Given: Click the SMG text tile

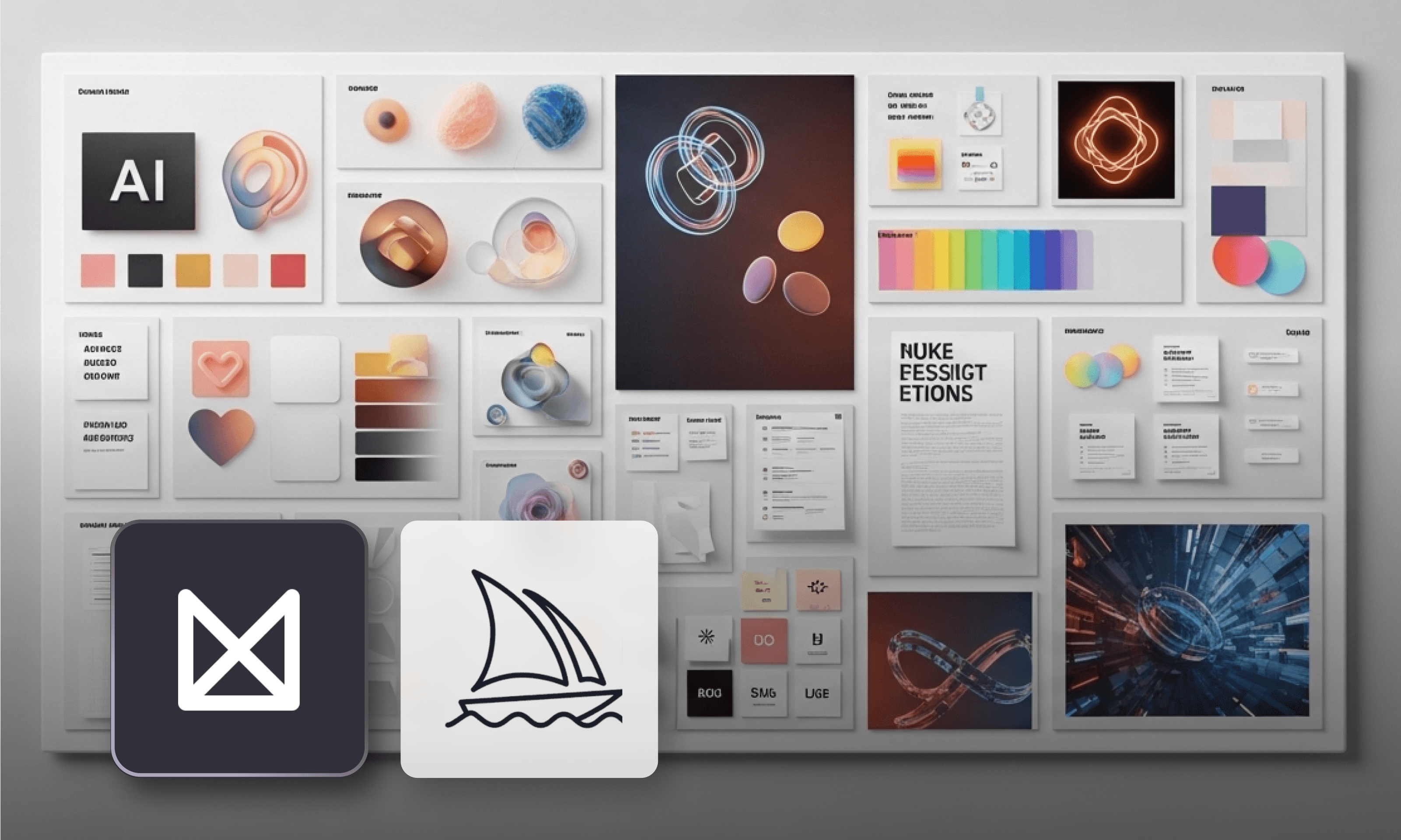Looking at the screenshot, I should point(763,693).
